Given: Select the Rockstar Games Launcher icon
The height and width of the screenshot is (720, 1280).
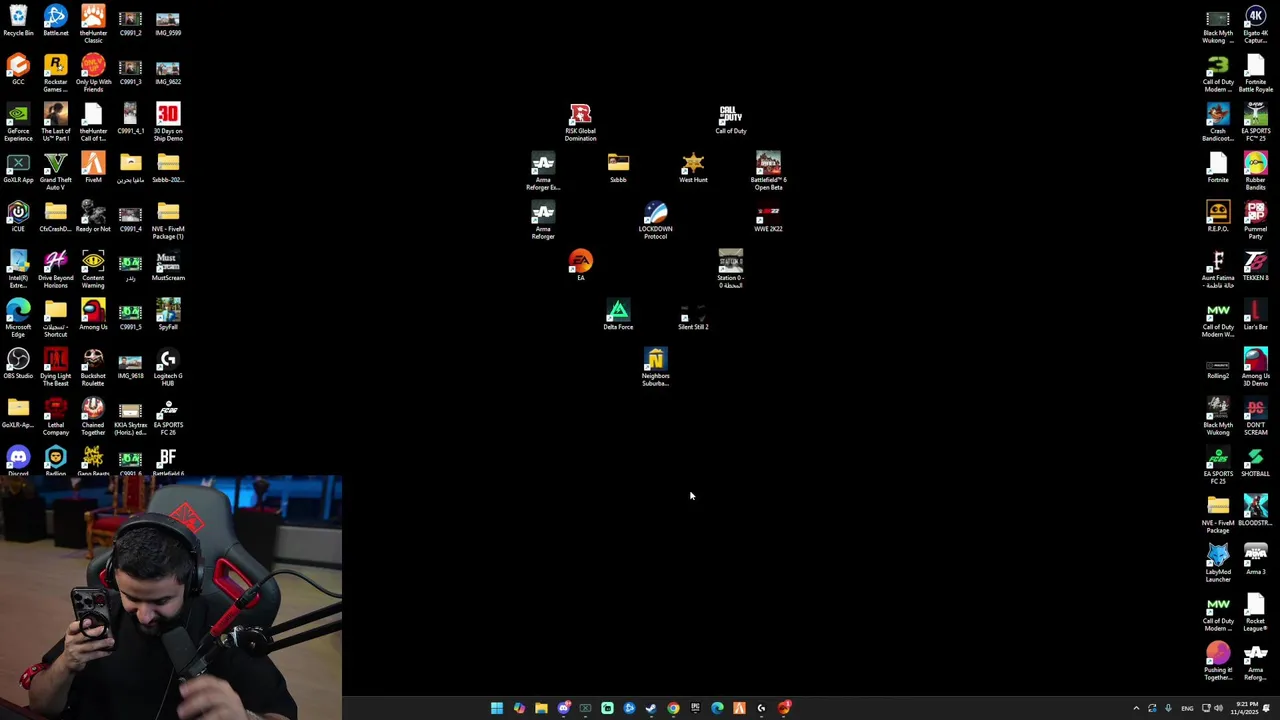Looking at the screenshot, I should click(x=56, y=73).
